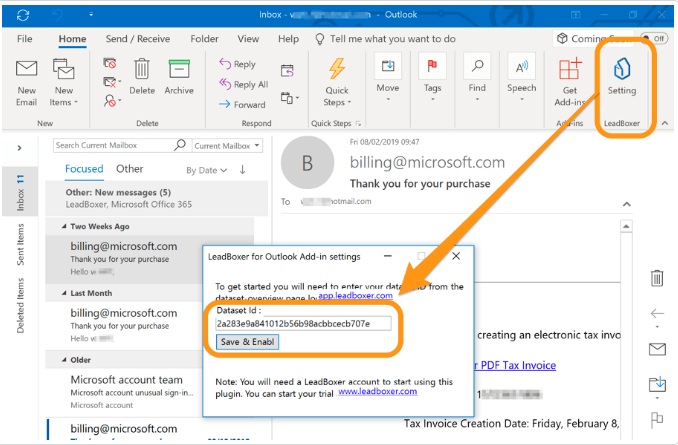Click the envelope icon in right sidebar
This screenshot has height=445, width=678.
(657, 349)
